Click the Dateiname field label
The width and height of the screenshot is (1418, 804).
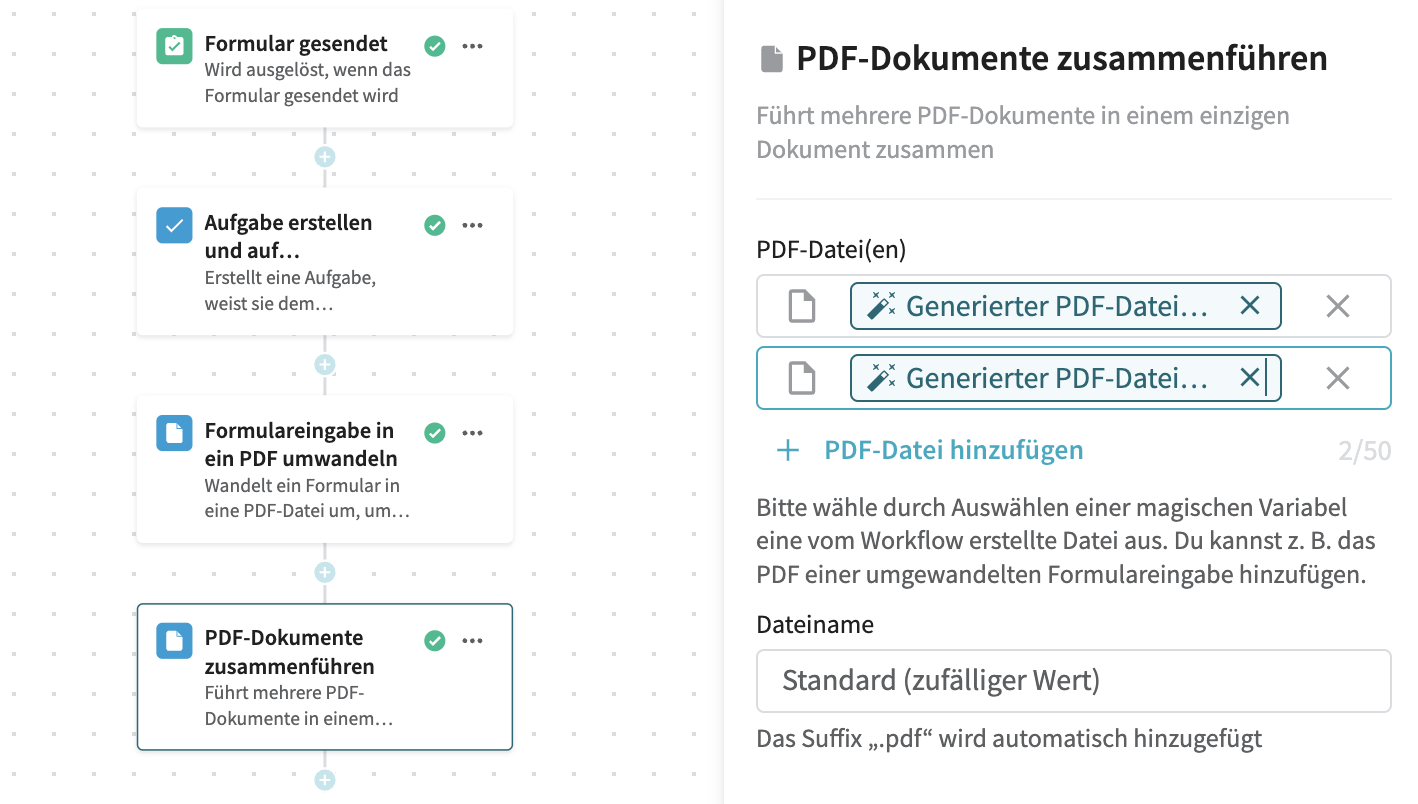pyautogui.click(x=815, y=625)
